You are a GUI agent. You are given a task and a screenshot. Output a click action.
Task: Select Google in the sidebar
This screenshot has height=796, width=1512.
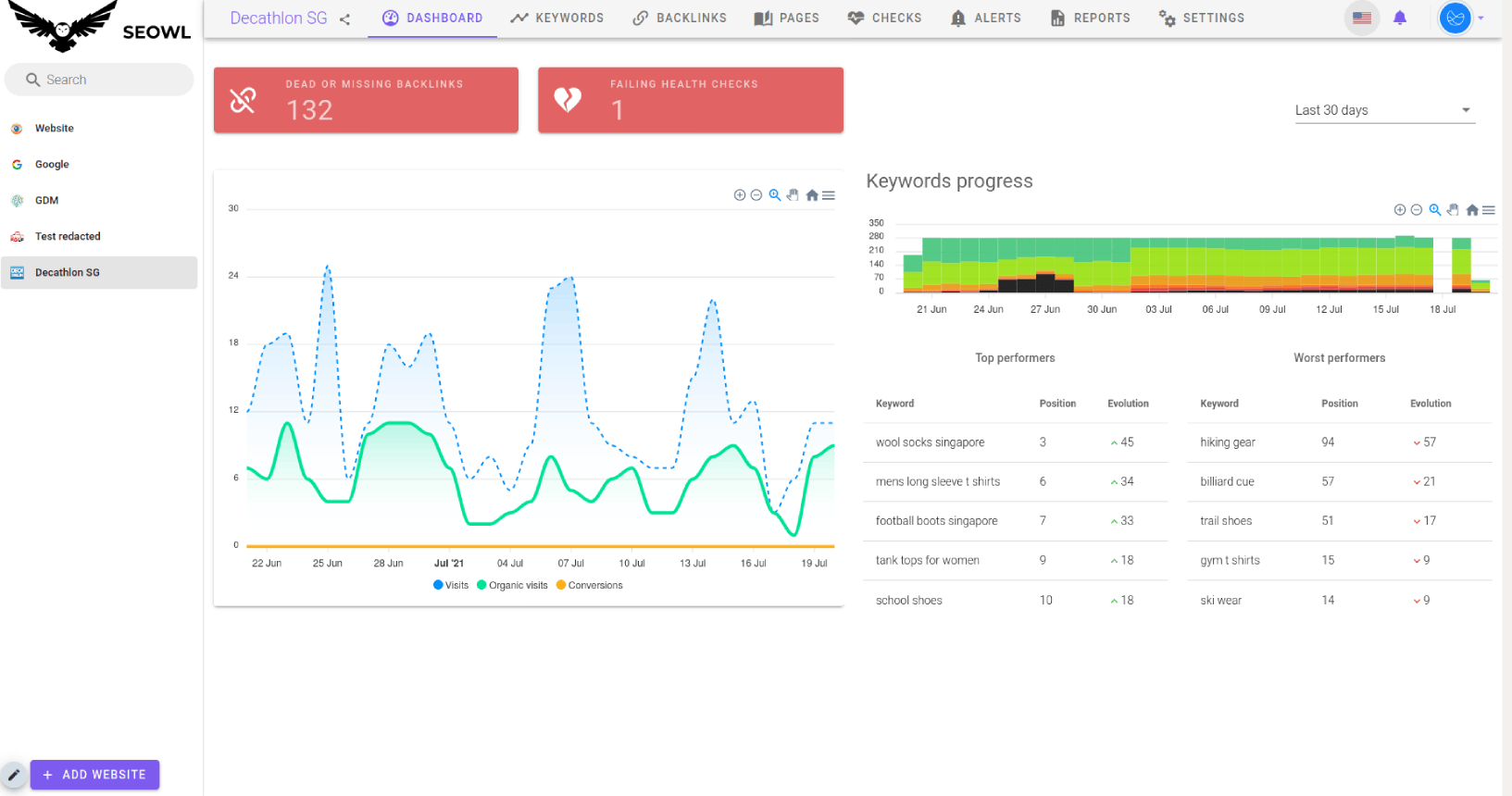click(x=99, y=165)
